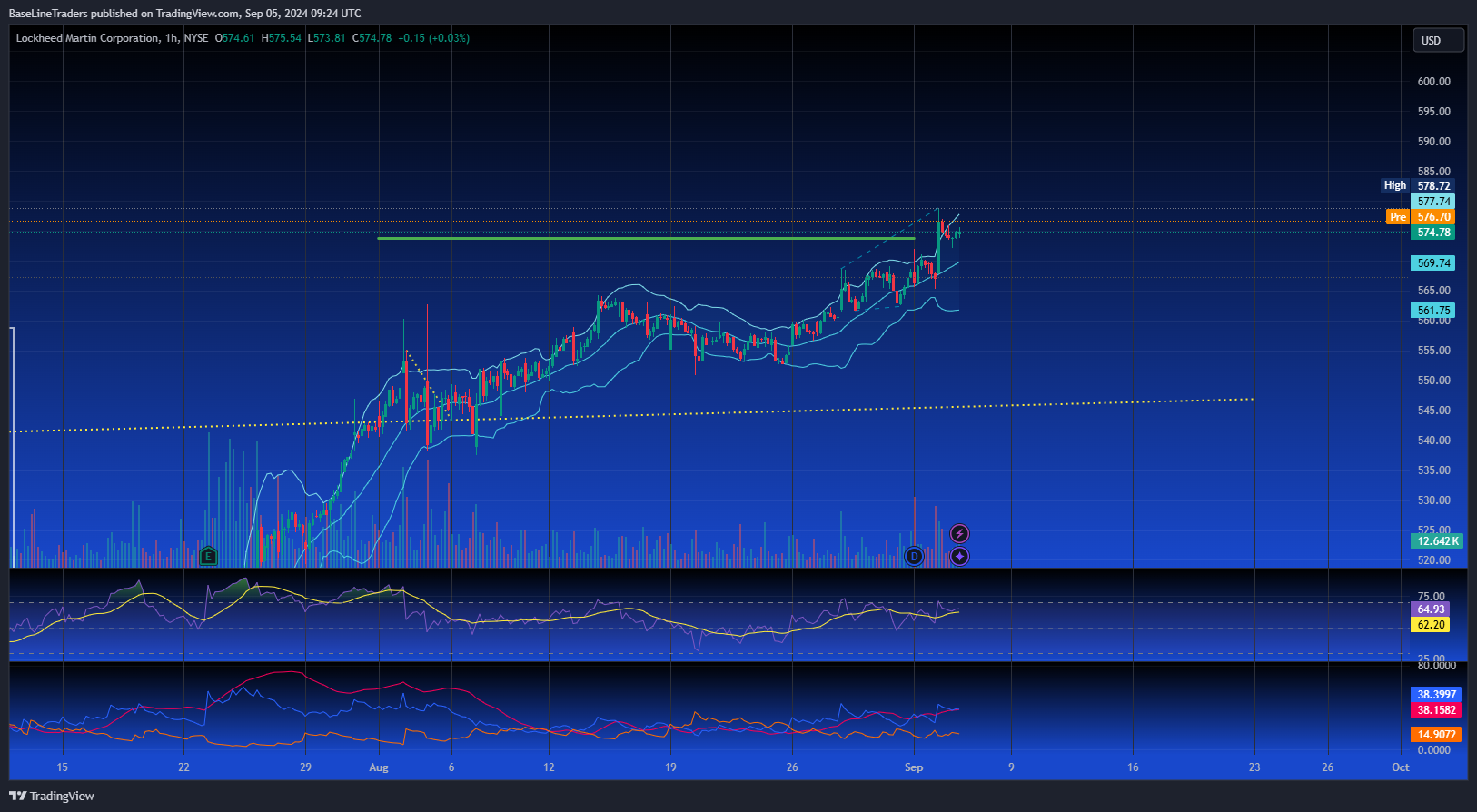This screenshot has width=1477, height=812.
Task: Click the 16 date label on the time axis
Action: pos(1133,767)
